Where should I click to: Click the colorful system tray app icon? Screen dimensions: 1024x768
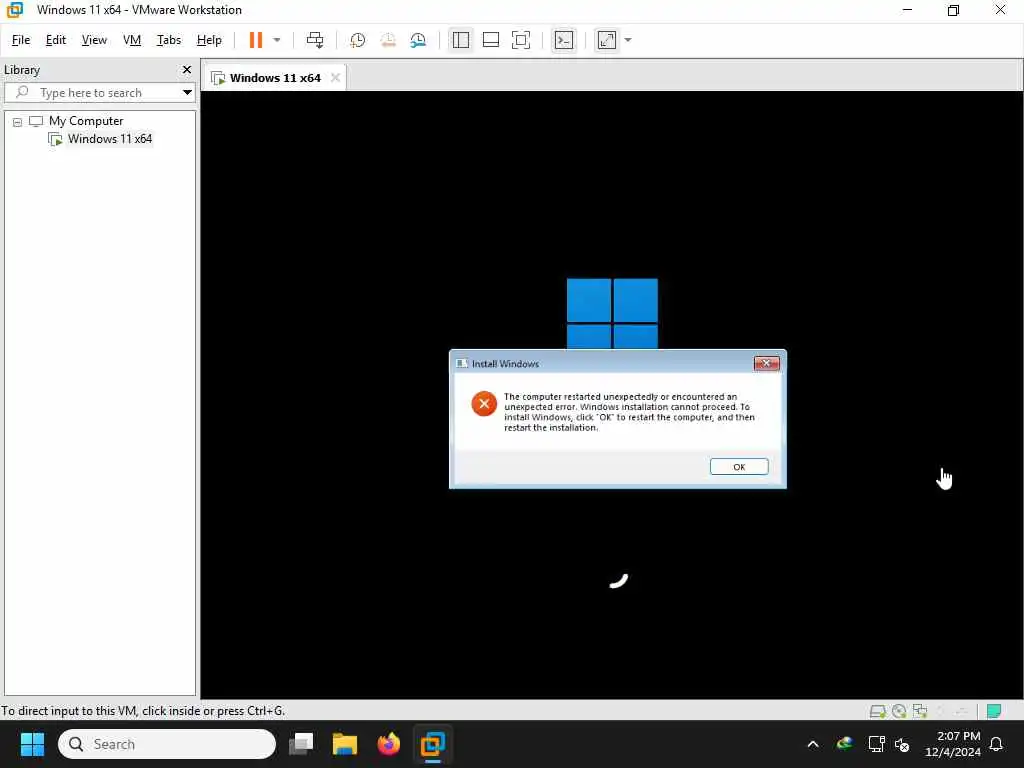click(x=844, y=744)
